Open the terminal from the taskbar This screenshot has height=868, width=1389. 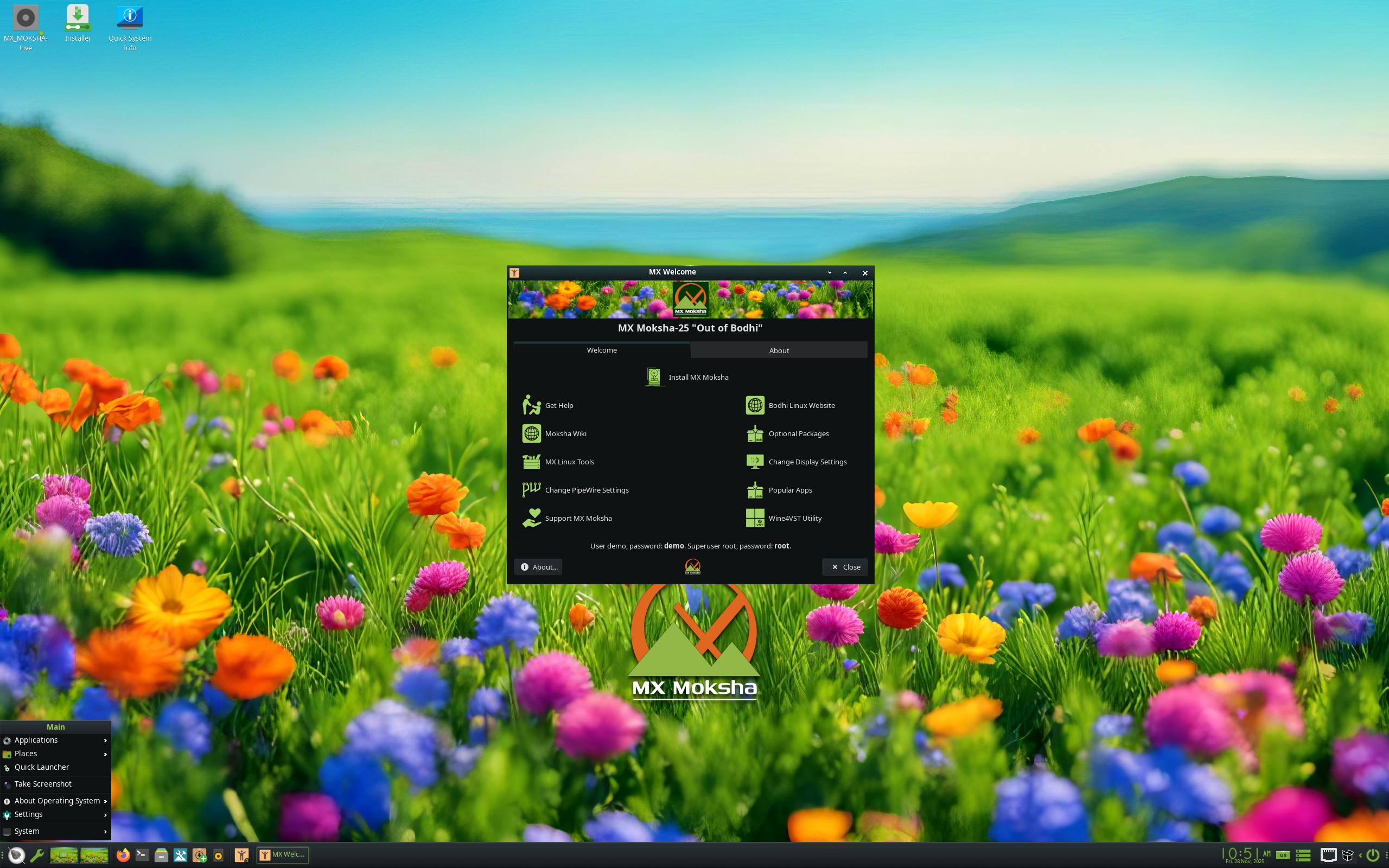point(142,855)
